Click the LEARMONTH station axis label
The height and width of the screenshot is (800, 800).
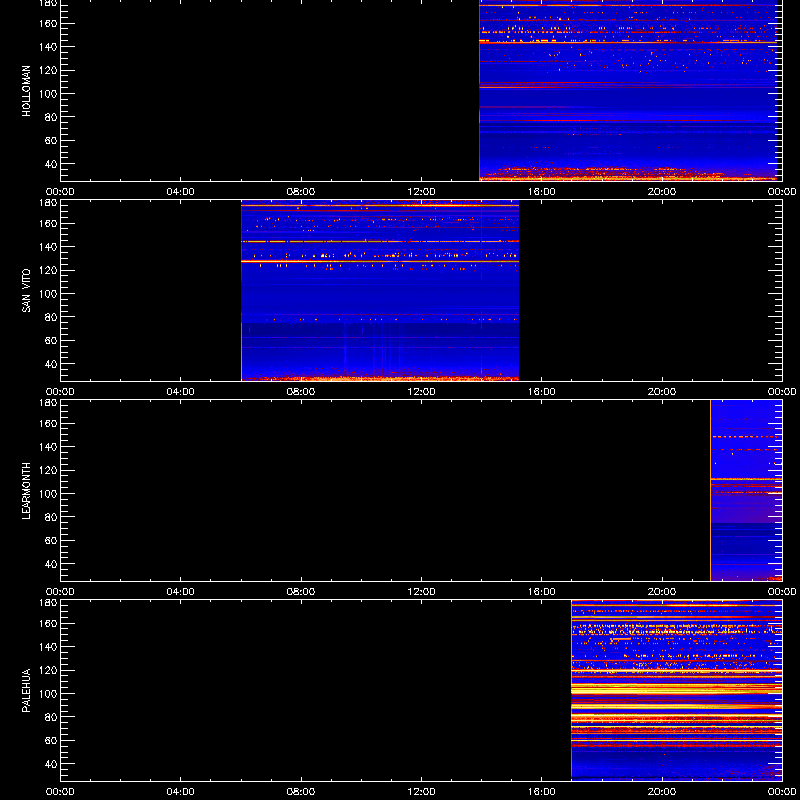pos(26,491)
